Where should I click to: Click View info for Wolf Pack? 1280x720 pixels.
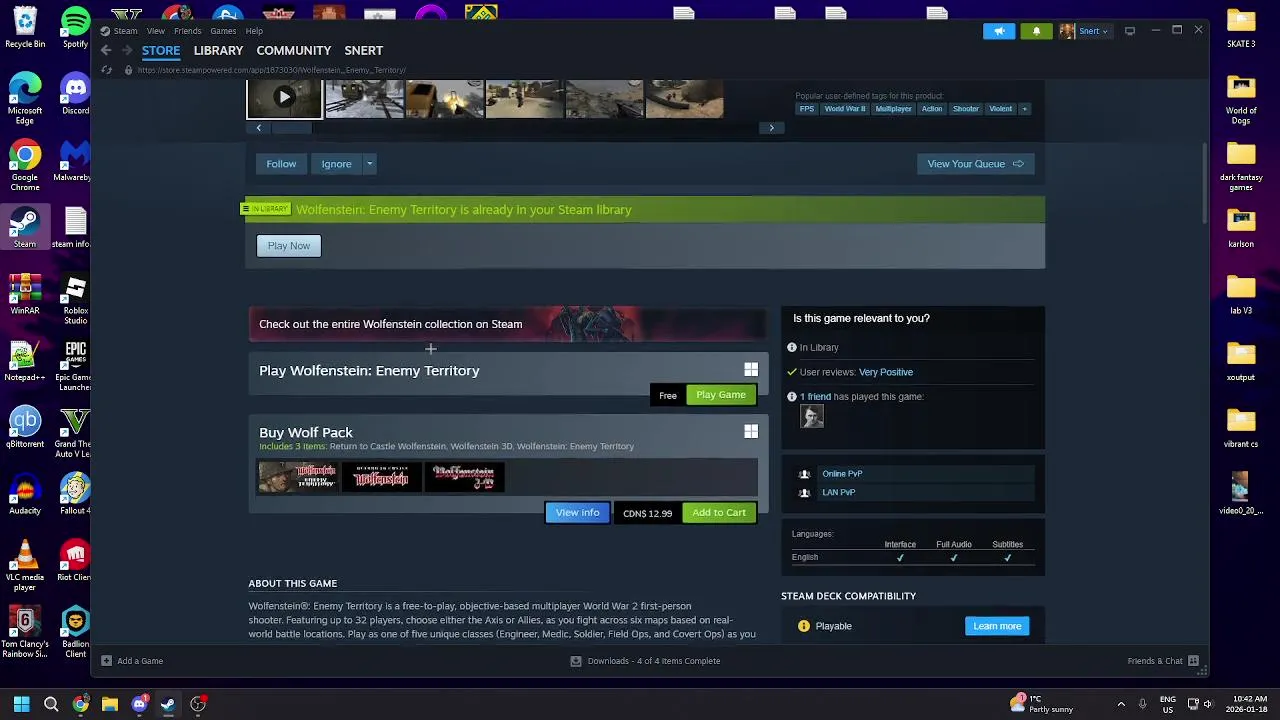[577, 513]
